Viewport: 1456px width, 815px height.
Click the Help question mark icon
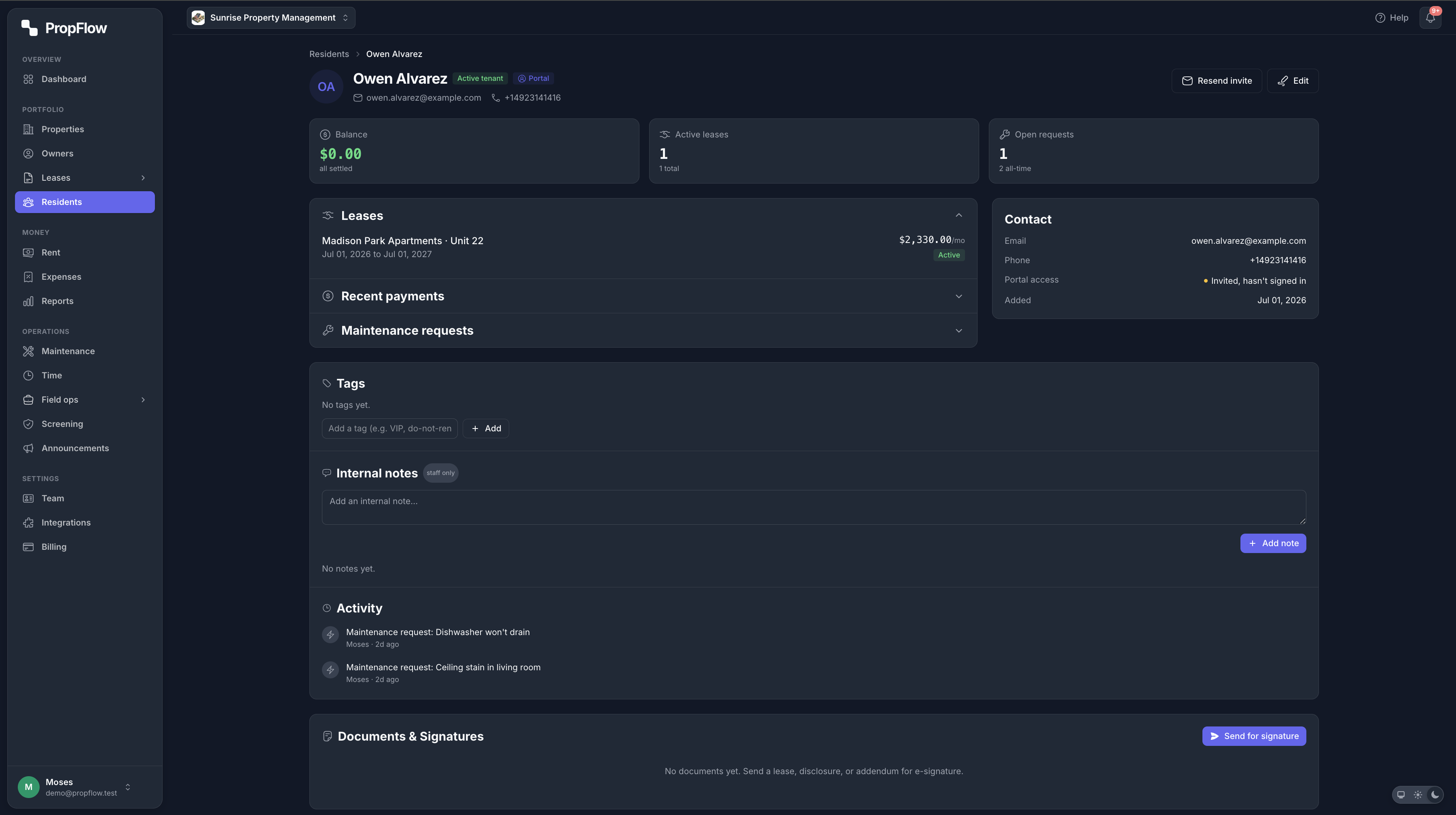coord(1380,17)
